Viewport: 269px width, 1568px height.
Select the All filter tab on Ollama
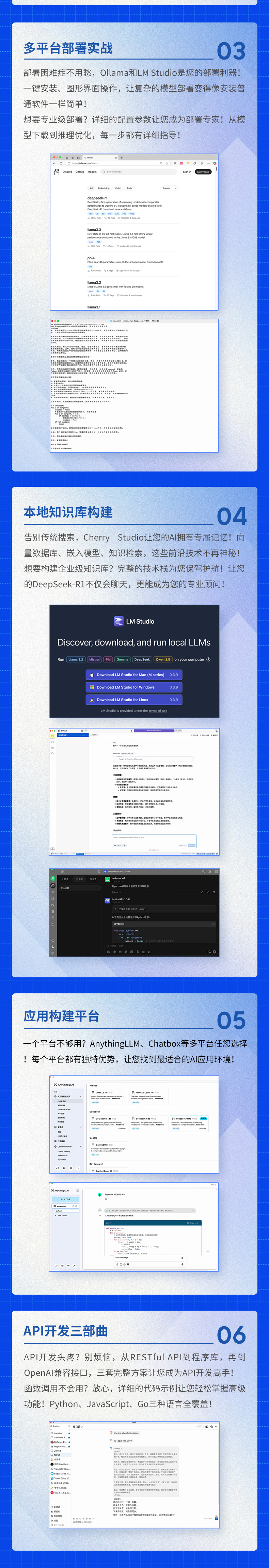(91, 188)
